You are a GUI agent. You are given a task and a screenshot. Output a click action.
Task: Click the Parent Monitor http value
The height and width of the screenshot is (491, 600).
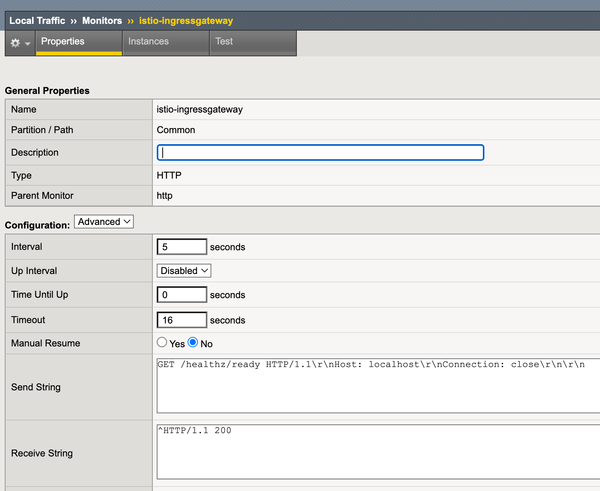coord(166,195)
